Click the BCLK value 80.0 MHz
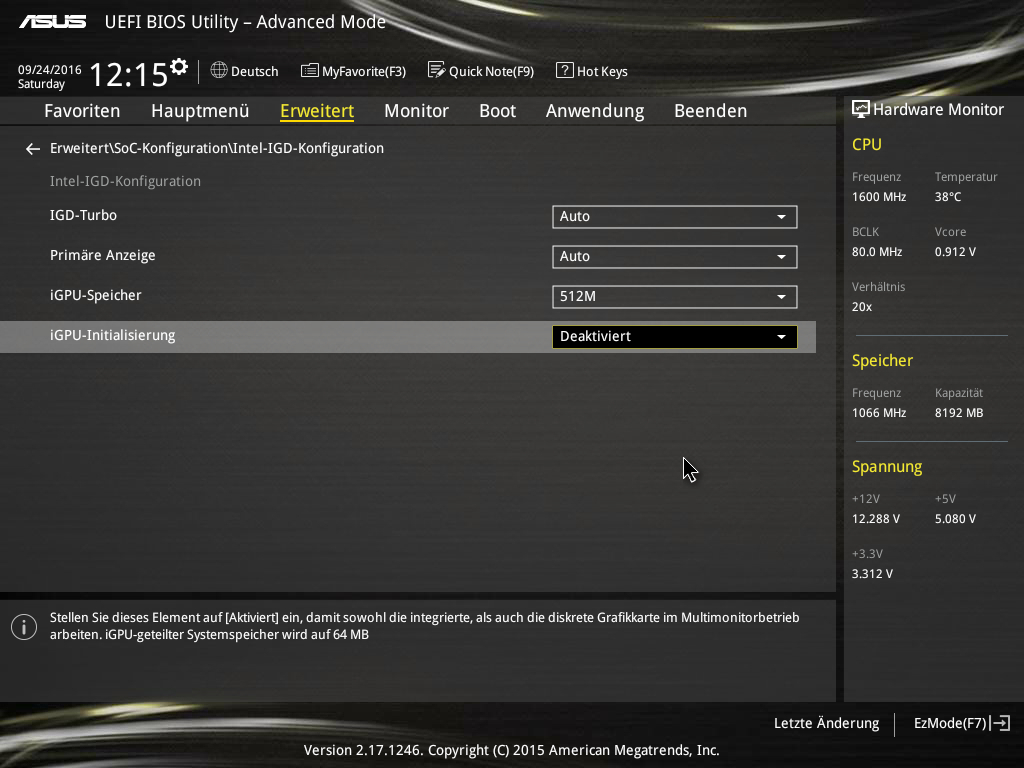Screen dimensions: 1024x768 pyautogui.click(x=877, y=251)
